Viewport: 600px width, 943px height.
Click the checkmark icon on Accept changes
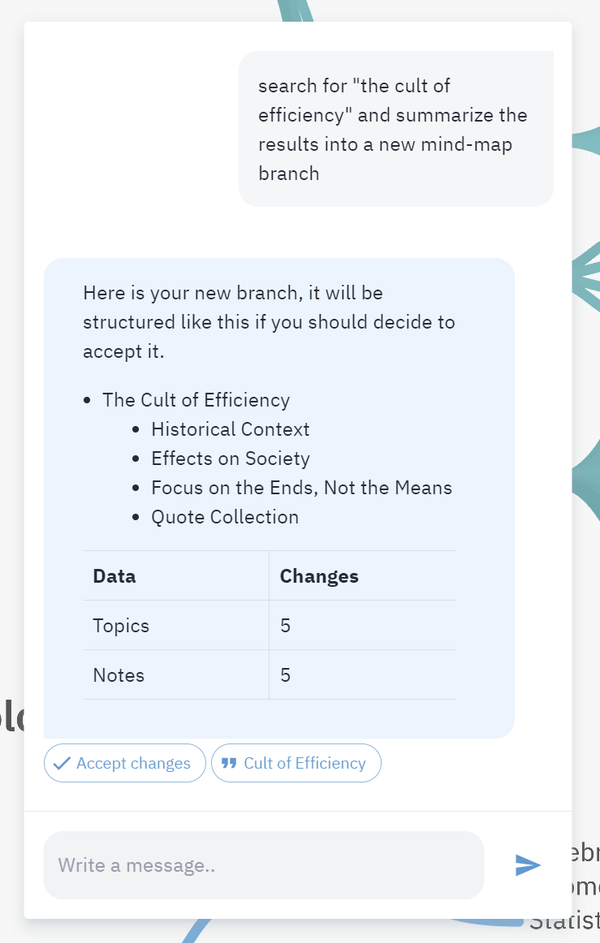click(62, 763)
